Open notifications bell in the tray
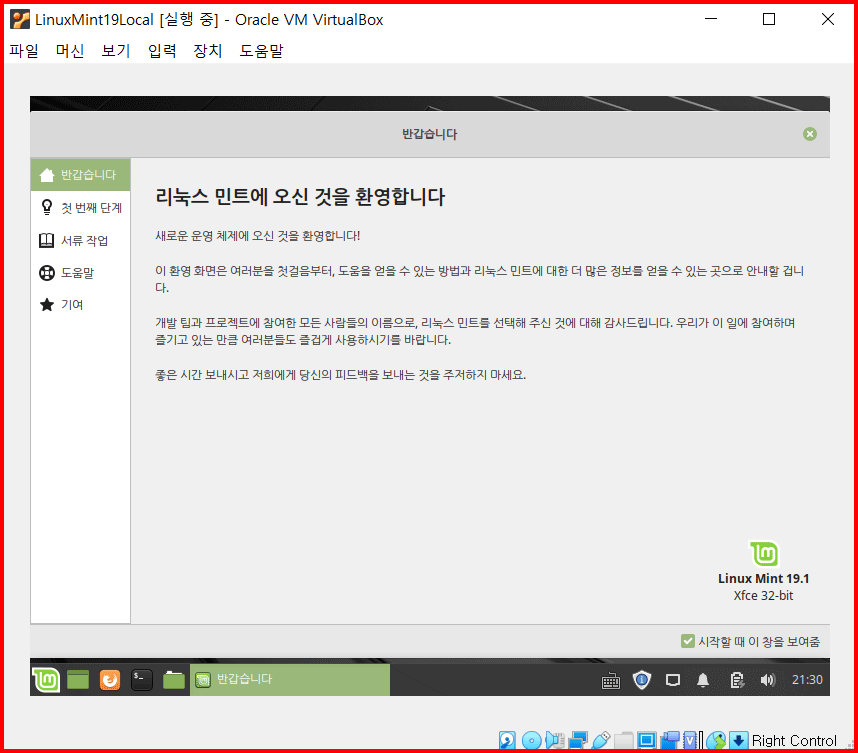Viewport: 858px width, 753px height. pos(703,680)
